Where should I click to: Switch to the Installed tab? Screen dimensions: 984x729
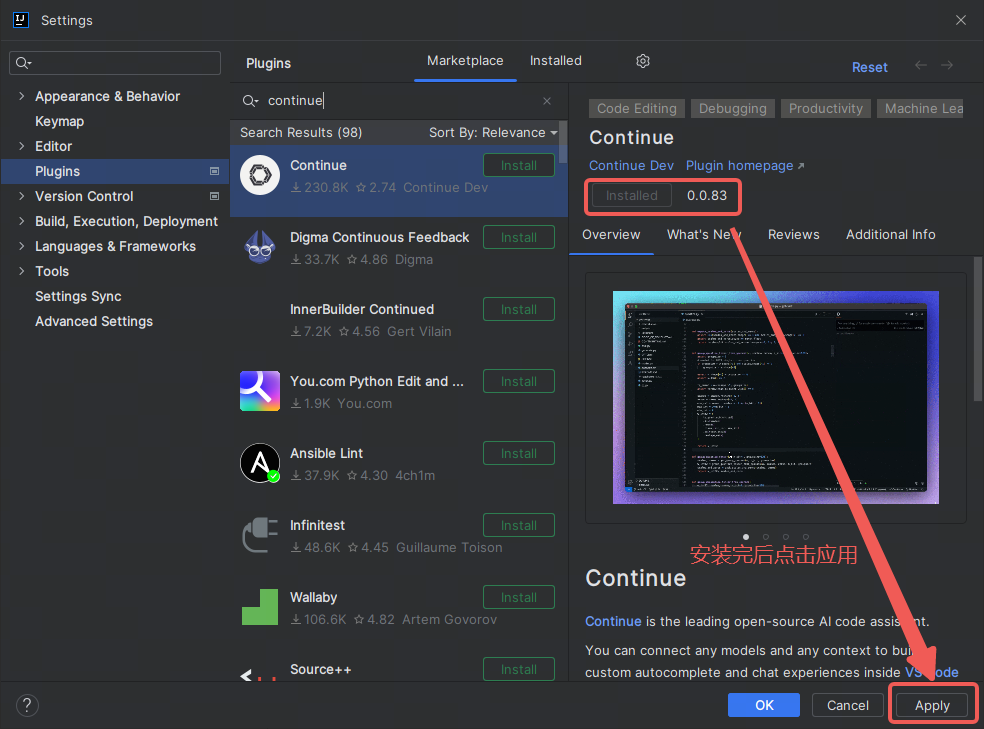coord(555,61)
